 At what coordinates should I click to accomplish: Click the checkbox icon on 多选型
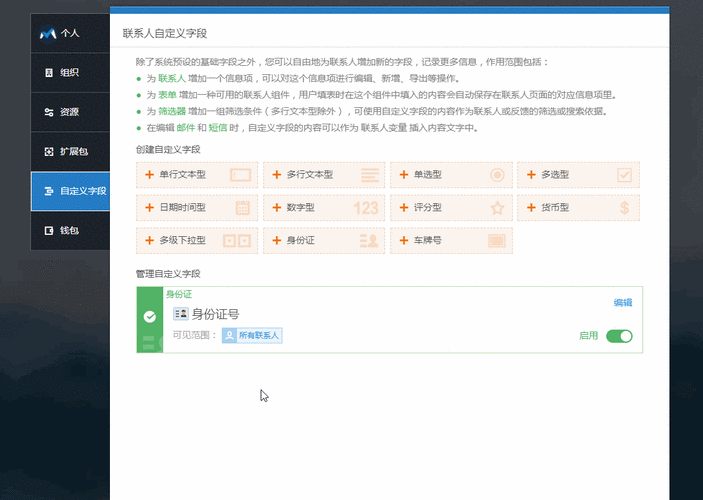[x=625, y=175]
